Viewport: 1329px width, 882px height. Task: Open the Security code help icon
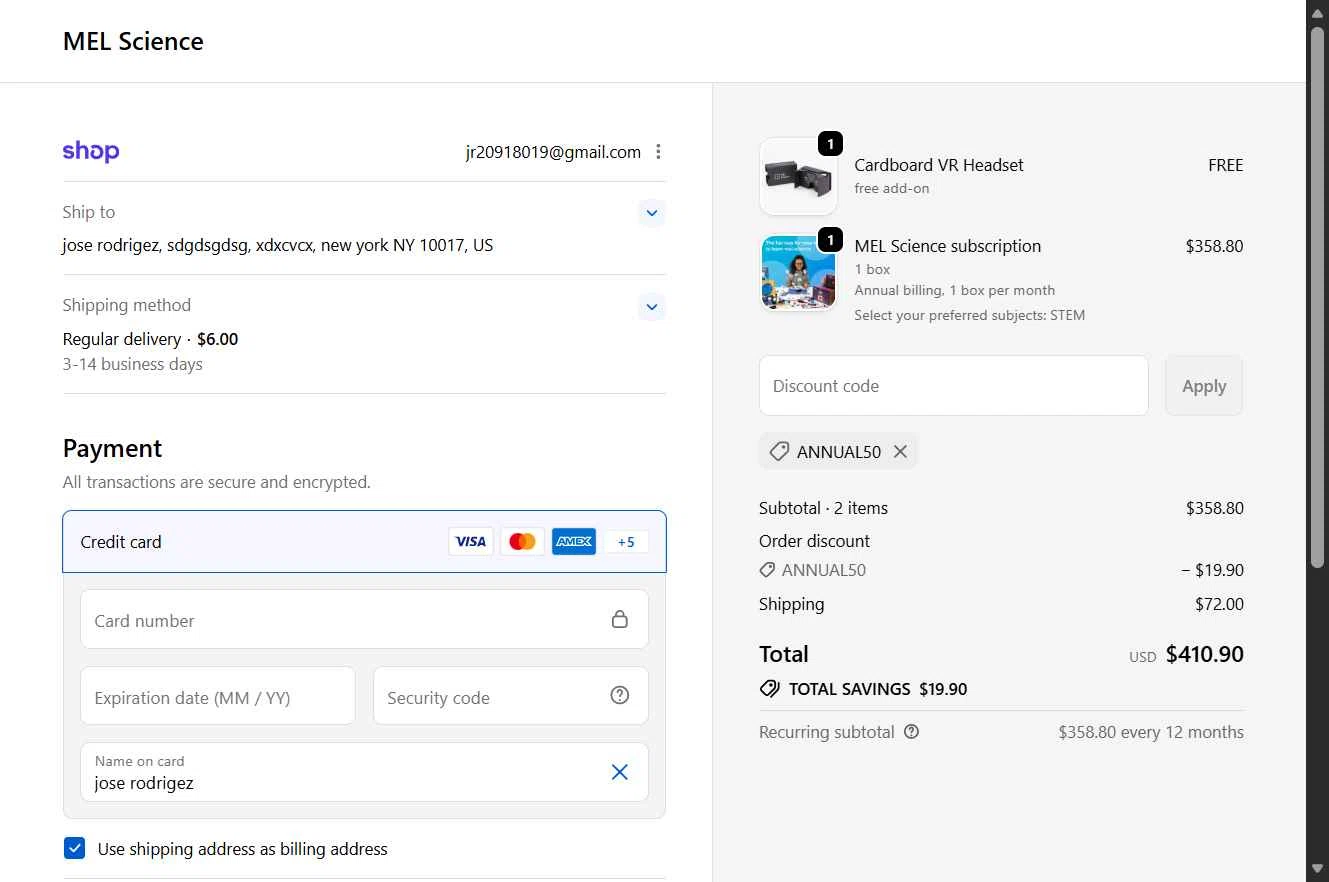620,695
